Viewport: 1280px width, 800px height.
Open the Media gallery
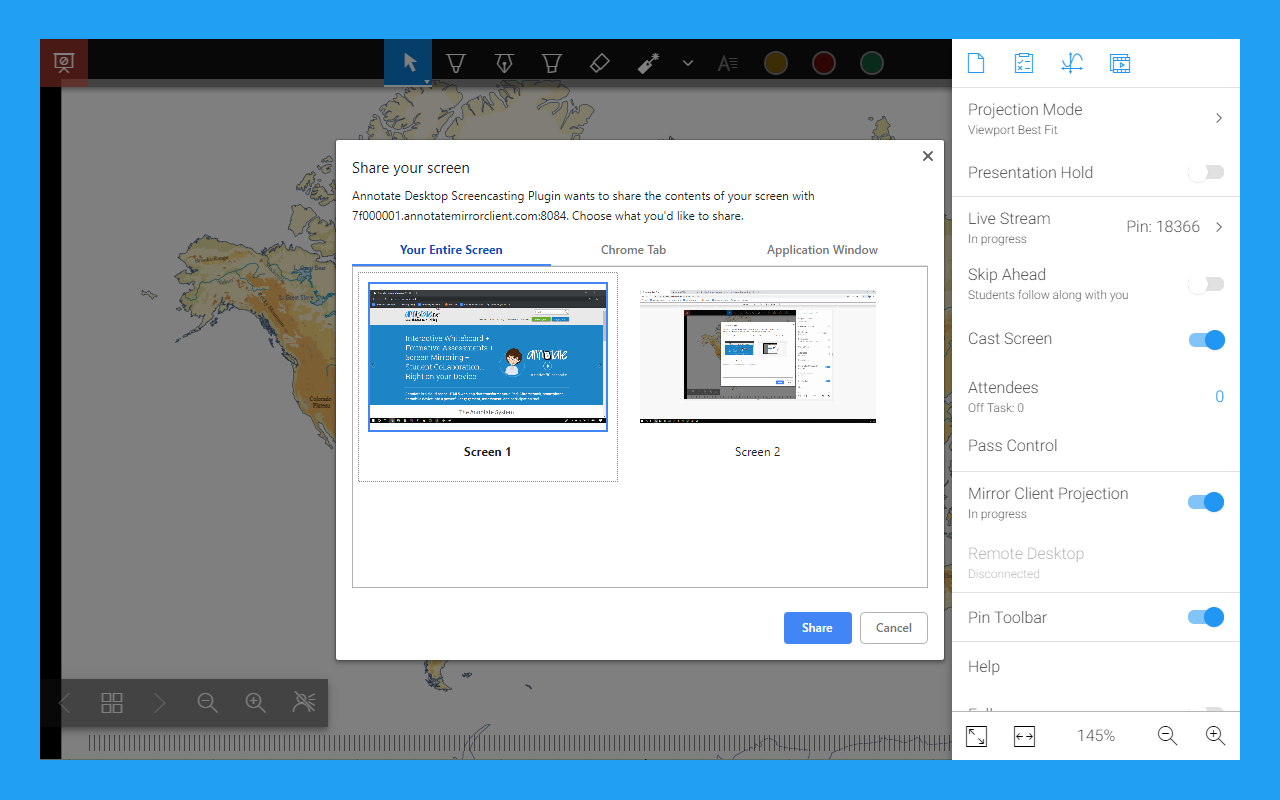point(1119,62)
